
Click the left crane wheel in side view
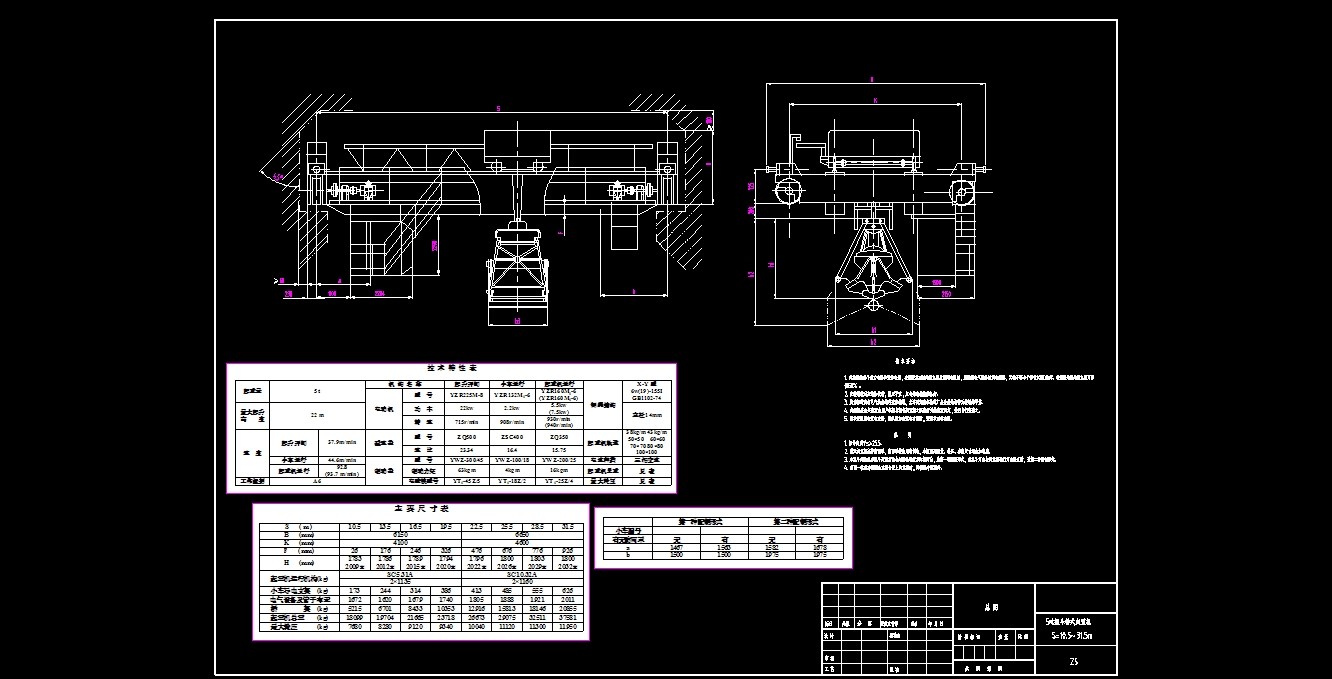pos(787,189)
